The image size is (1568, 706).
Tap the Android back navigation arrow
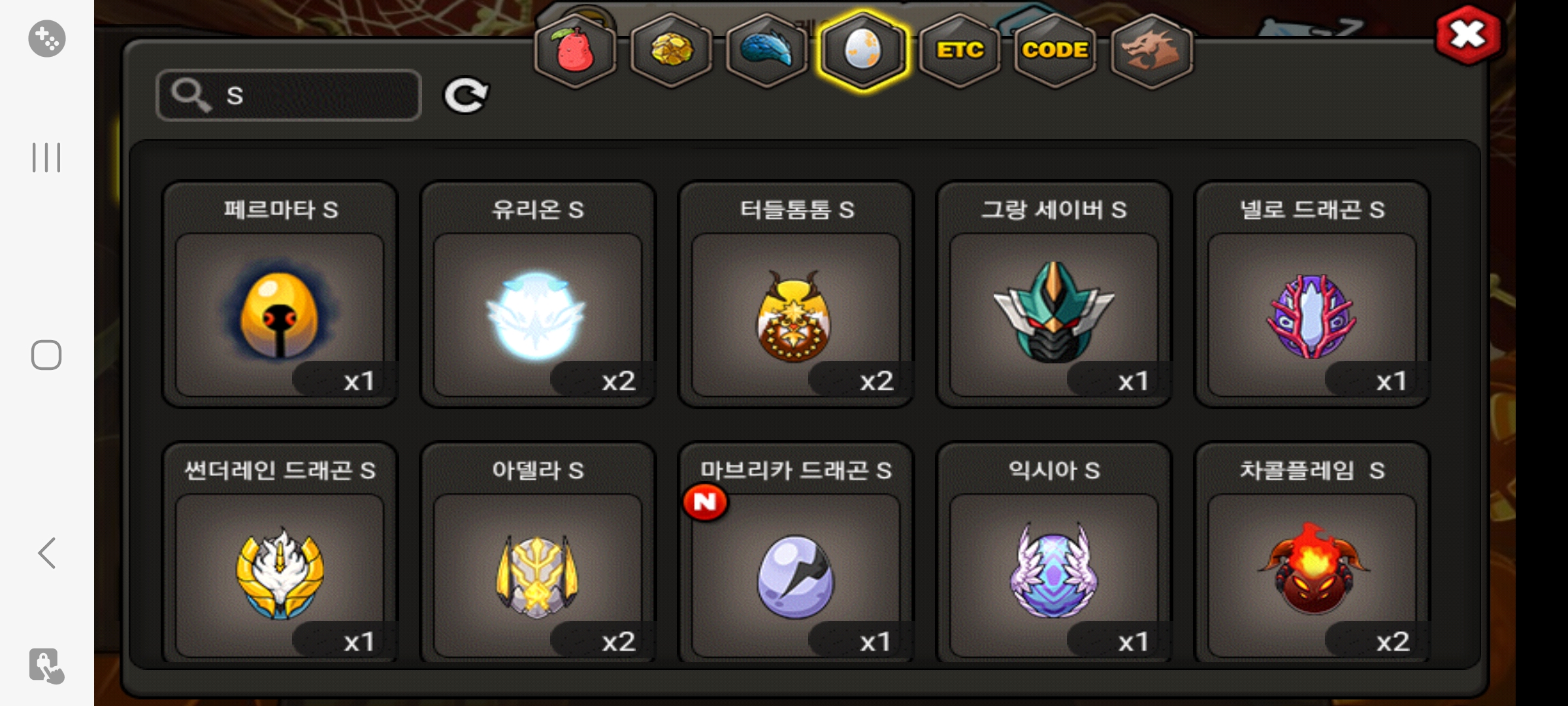(x=46, y=553)
